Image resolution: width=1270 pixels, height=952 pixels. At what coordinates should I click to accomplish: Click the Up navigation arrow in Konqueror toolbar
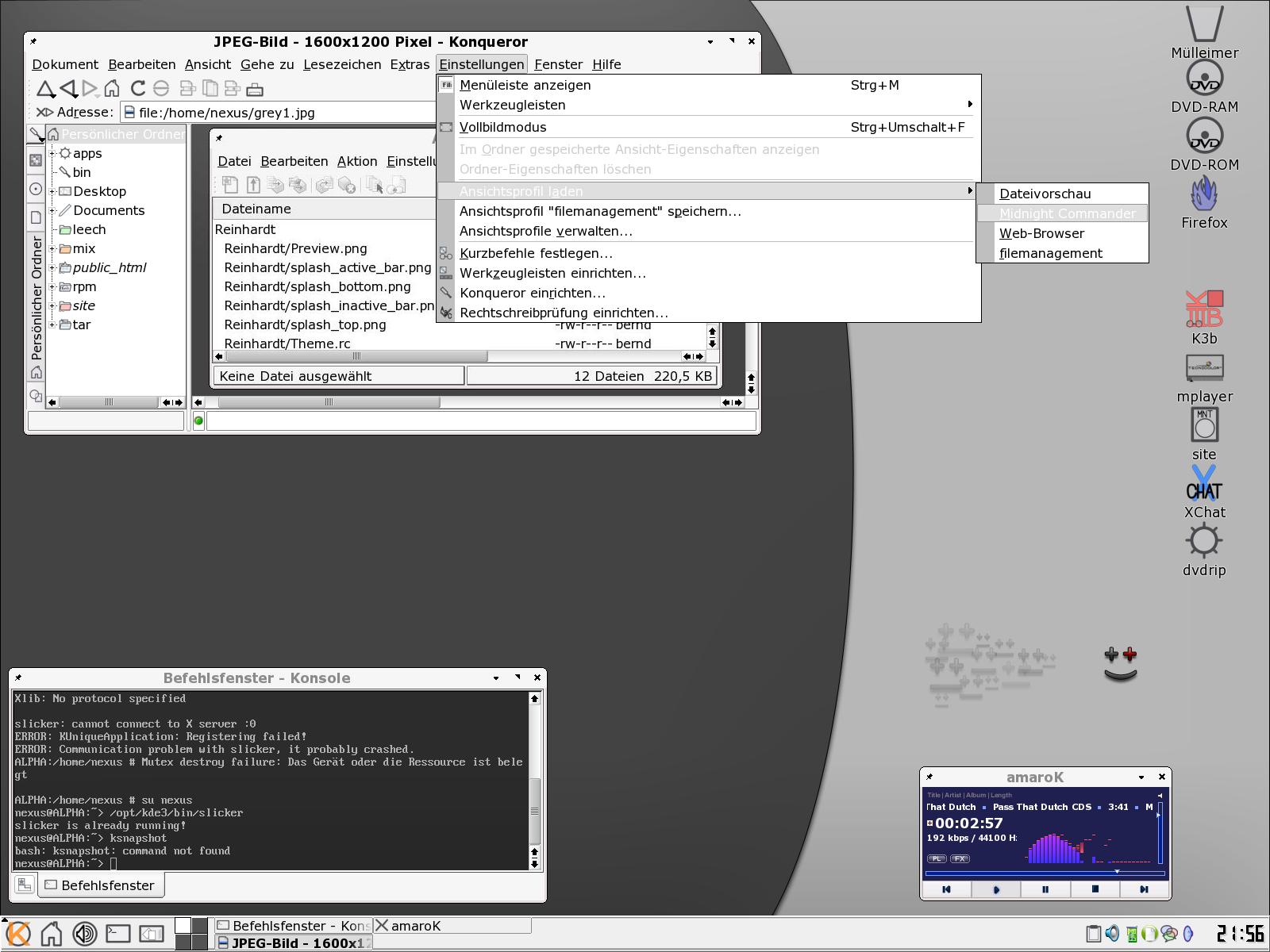45,88
